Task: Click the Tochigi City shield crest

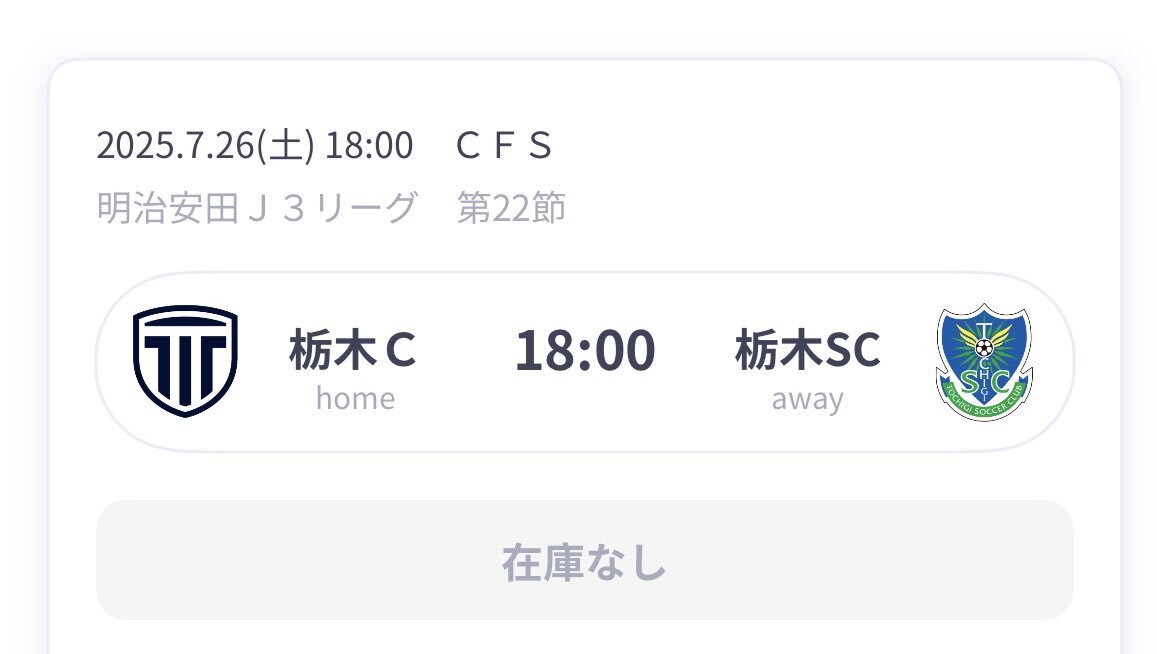Action: (x=185, y=361)
